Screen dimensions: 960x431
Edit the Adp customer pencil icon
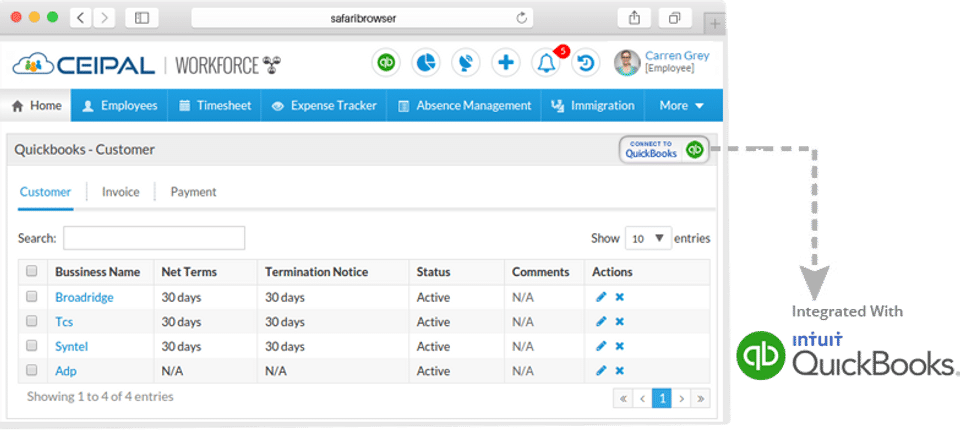[x=601, y=370]
